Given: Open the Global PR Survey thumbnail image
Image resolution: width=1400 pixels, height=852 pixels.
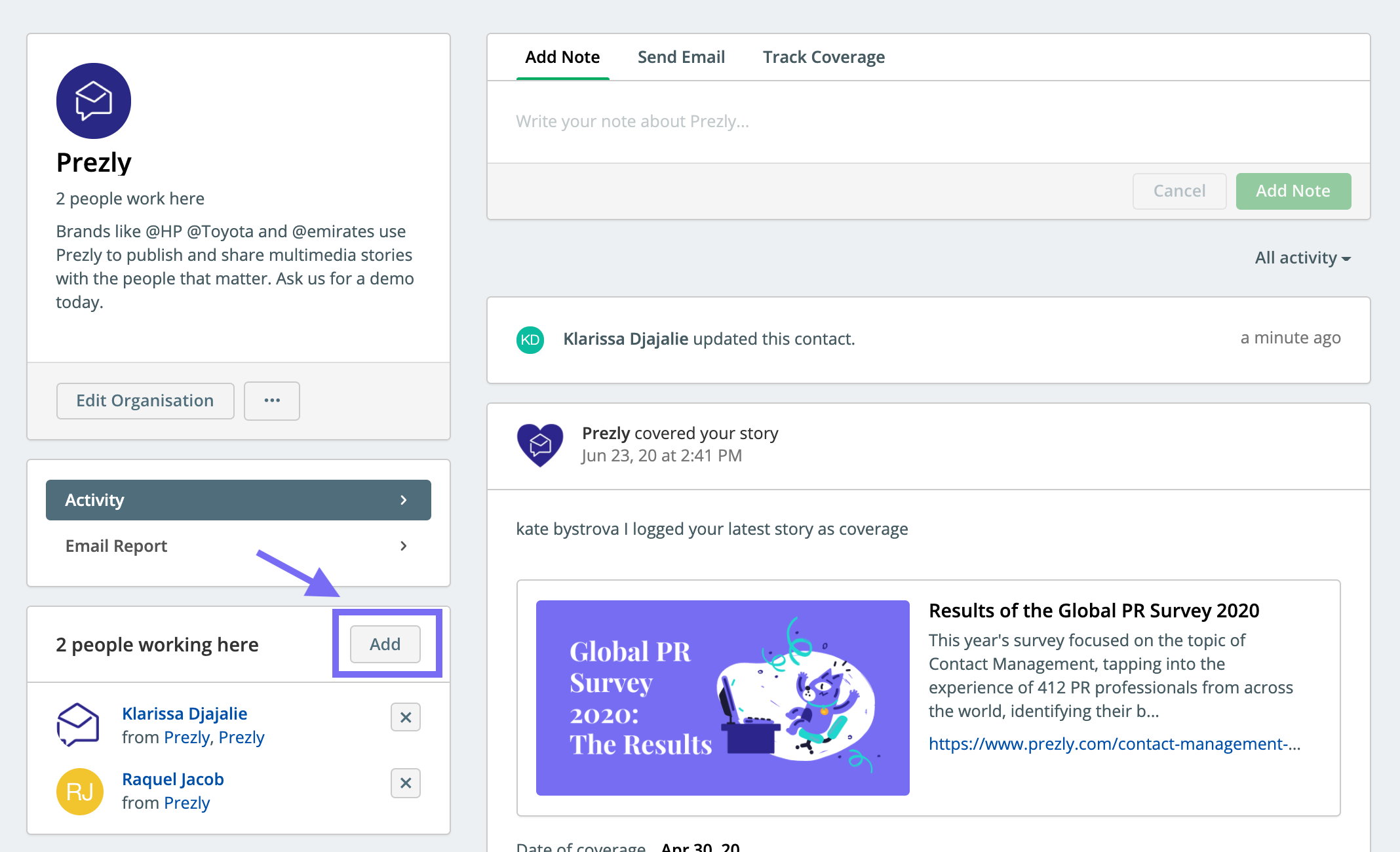Looking at the screenshot, I should 723,698.
